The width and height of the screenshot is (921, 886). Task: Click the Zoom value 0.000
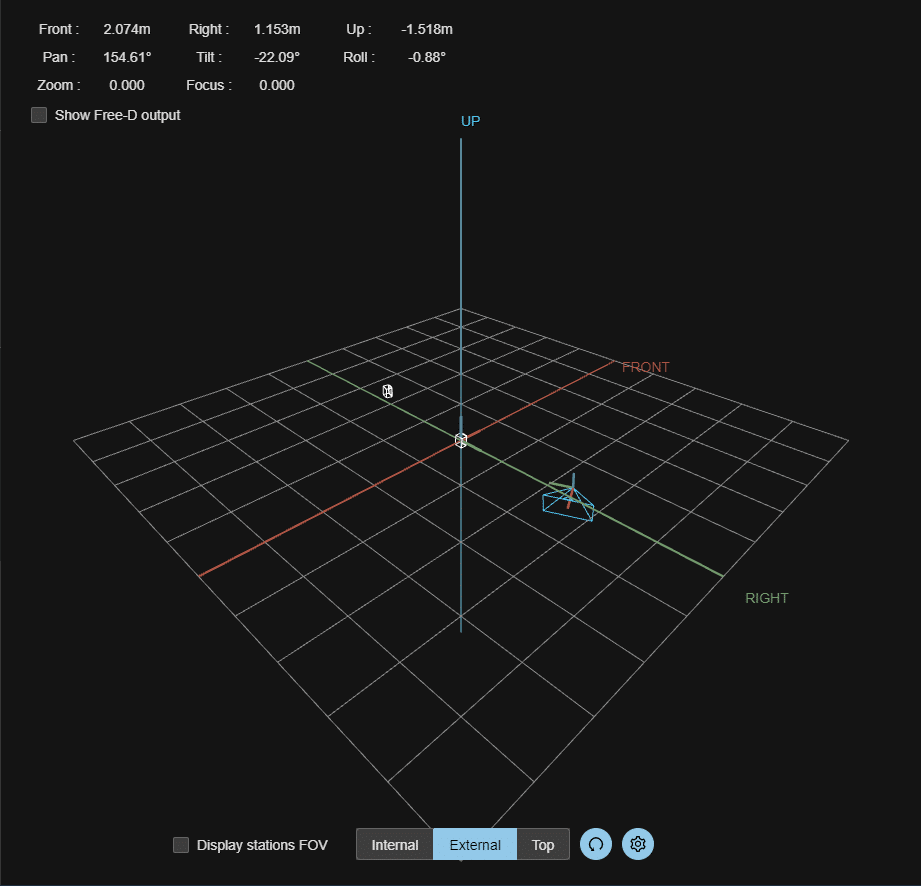coord(127,85)
